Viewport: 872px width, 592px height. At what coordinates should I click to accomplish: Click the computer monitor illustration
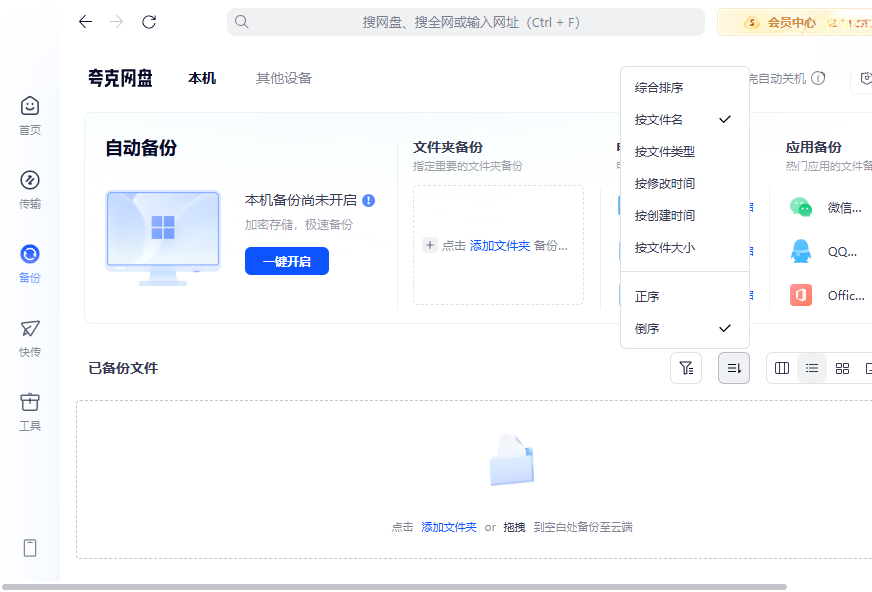pyautogui.click(x=163, y=238)
